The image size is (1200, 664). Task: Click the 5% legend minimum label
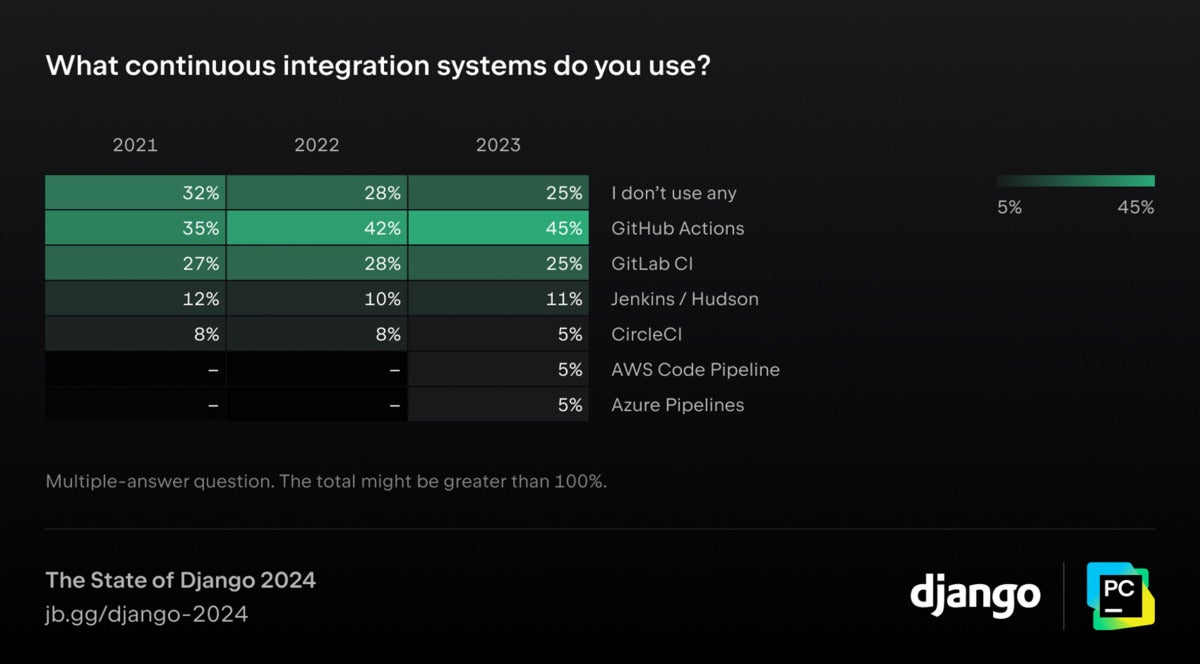(1009, 208)
